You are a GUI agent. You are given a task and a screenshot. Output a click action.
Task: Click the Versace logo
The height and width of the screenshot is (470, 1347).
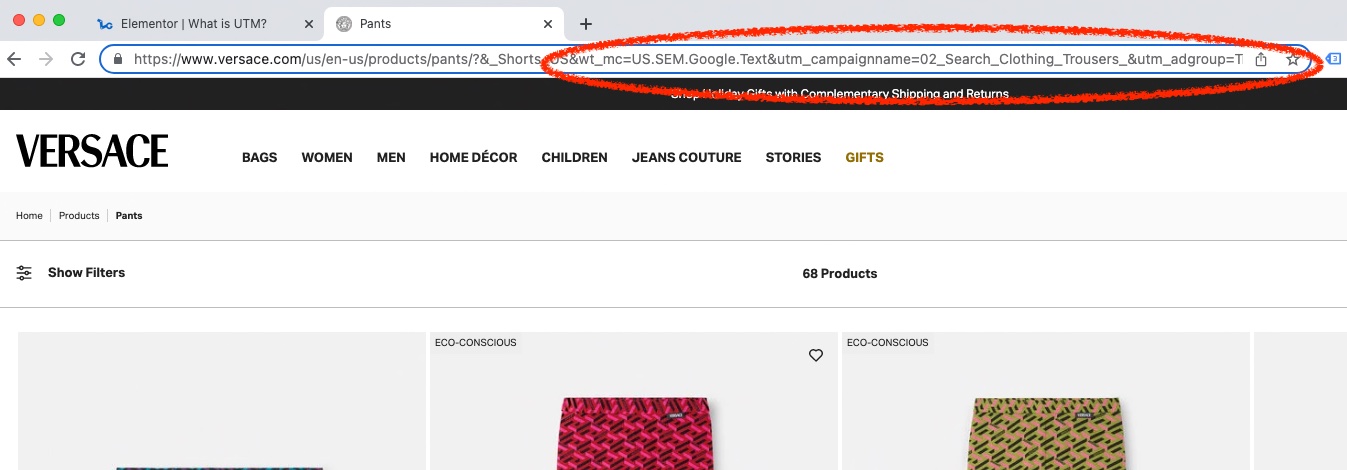(x=92, y=151)
